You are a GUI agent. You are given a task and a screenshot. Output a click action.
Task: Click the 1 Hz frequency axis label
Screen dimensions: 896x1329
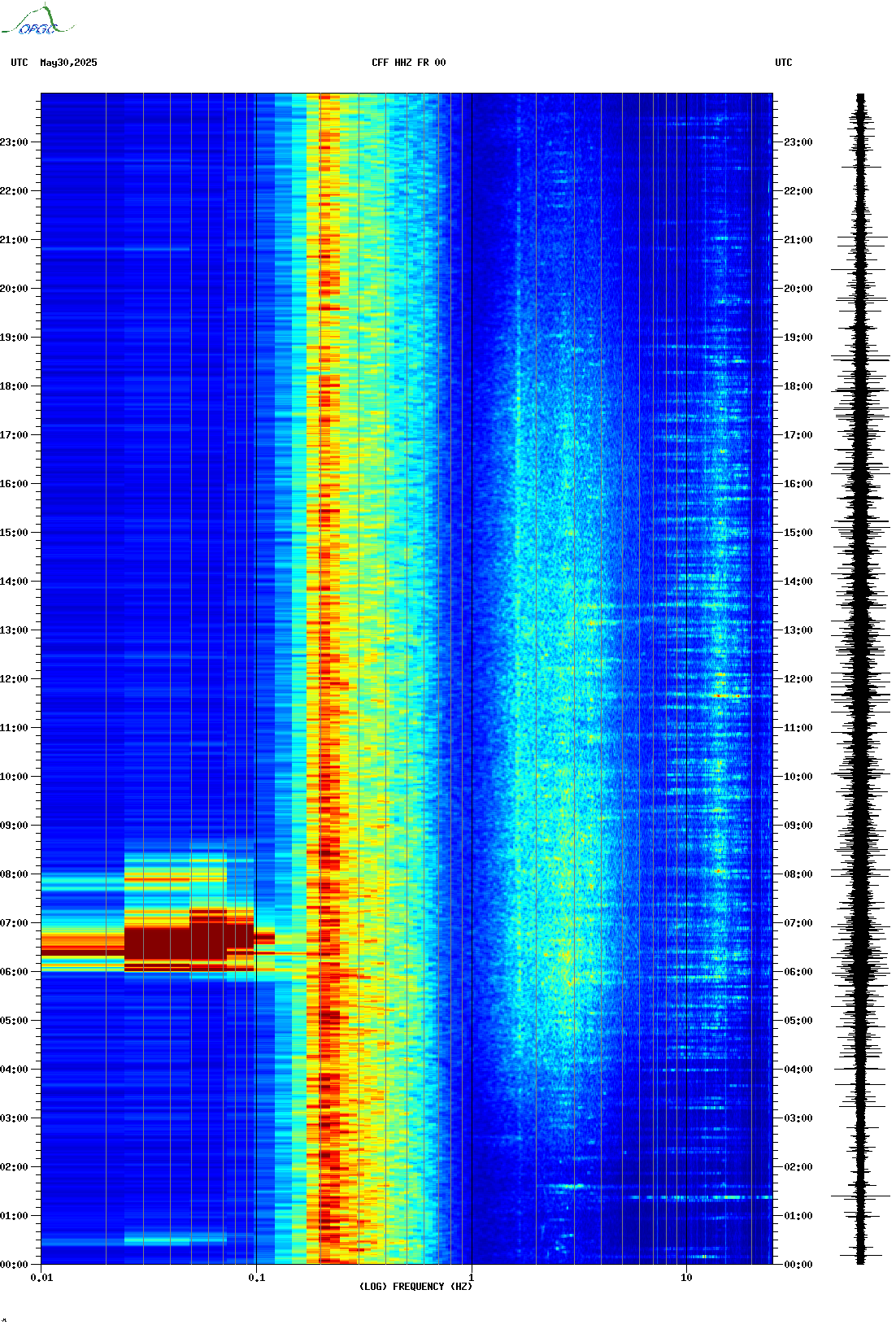click(472, 1277)
